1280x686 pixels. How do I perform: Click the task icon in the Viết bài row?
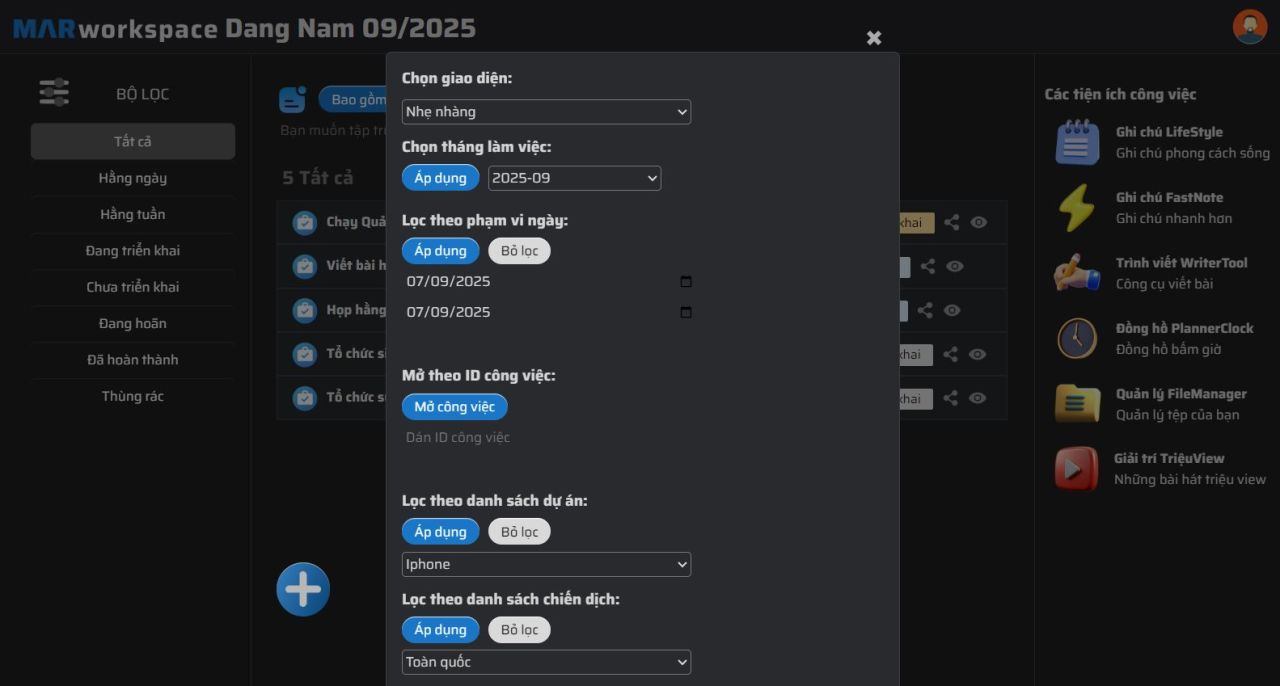pos(305,266)
